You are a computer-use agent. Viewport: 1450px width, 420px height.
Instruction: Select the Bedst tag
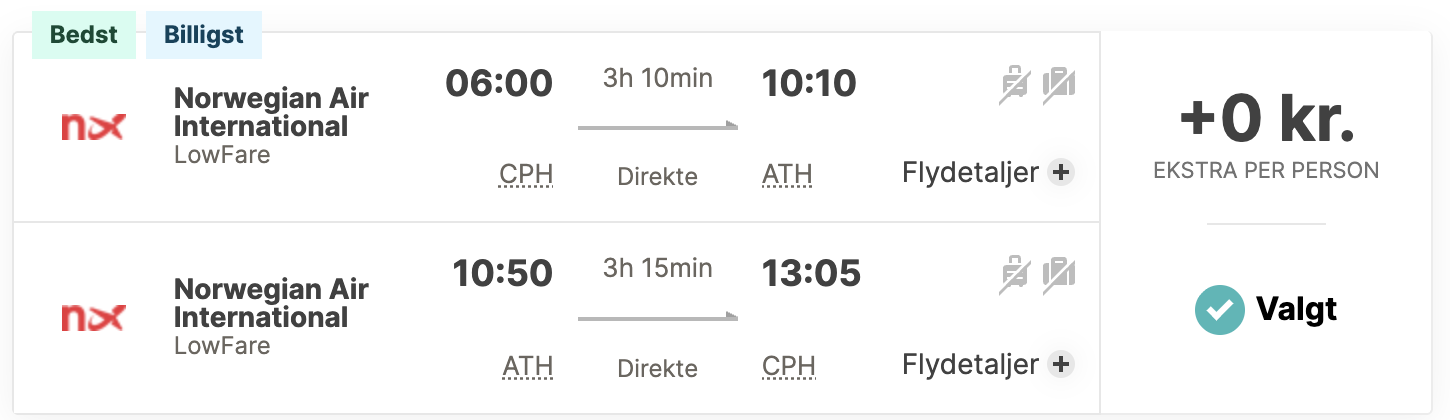84,35
